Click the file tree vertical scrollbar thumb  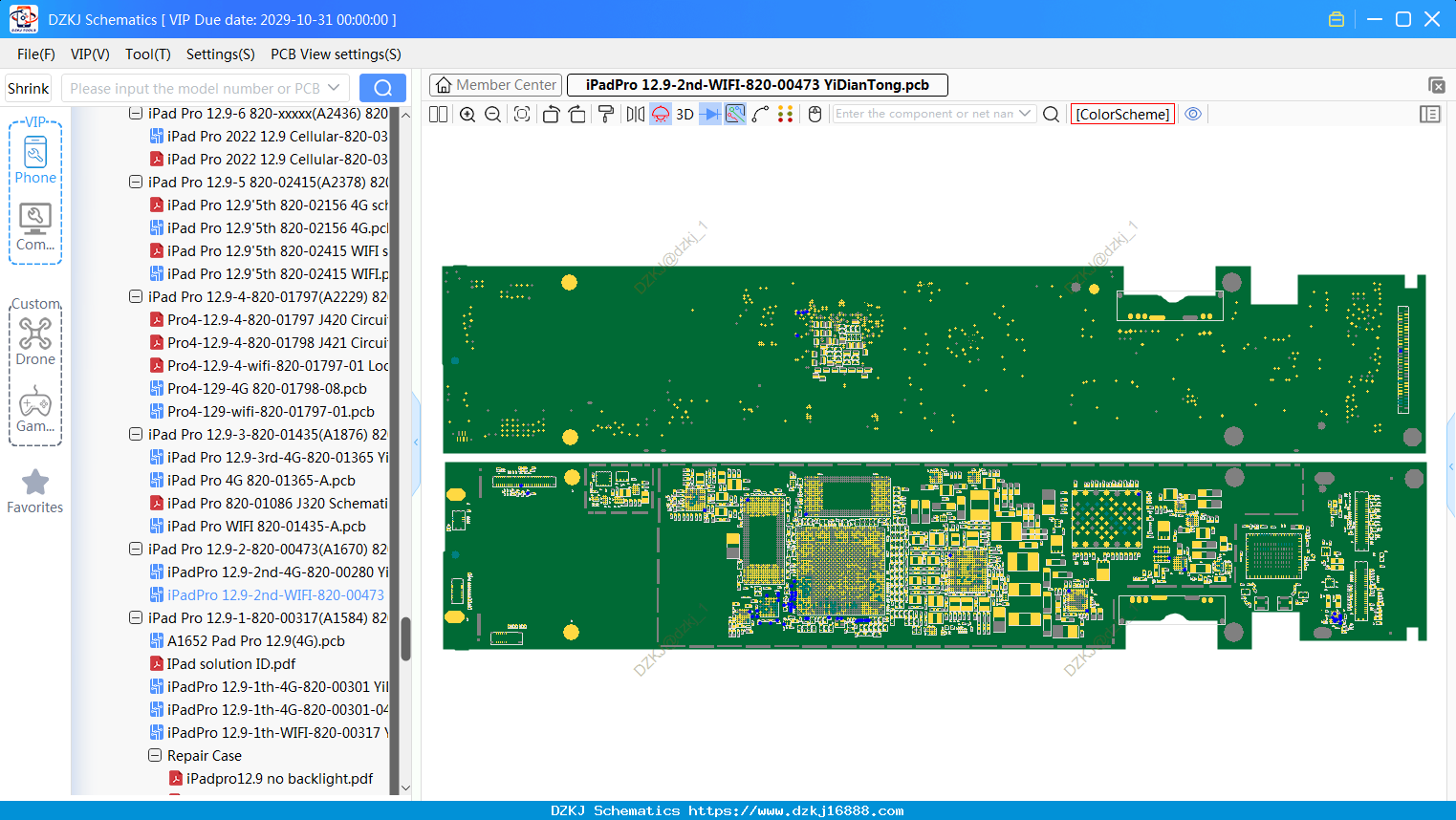click(x=405, y=638)
